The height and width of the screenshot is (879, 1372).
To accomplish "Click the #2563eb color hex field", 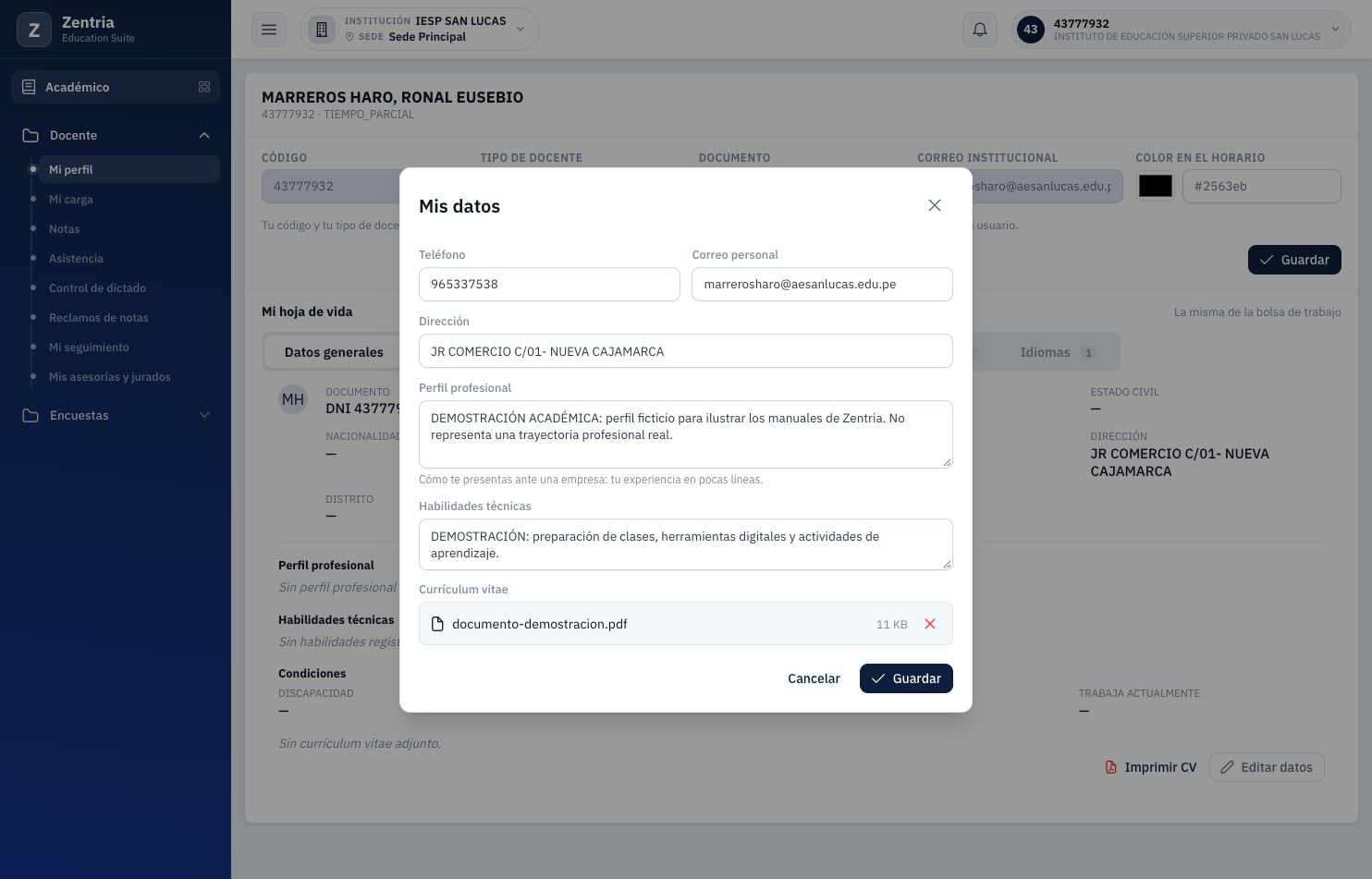I will [x=1262, y=186].
